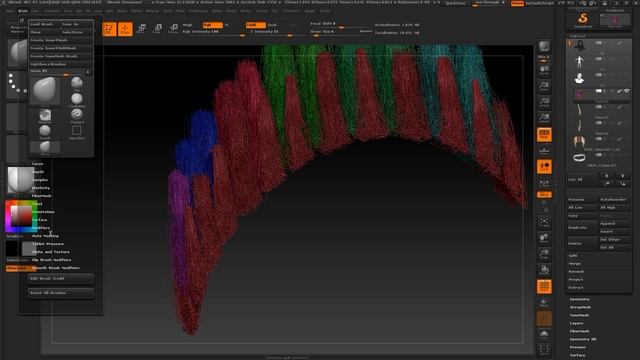
Task: Click the Load Brush button
Action: tap(44, 24)
